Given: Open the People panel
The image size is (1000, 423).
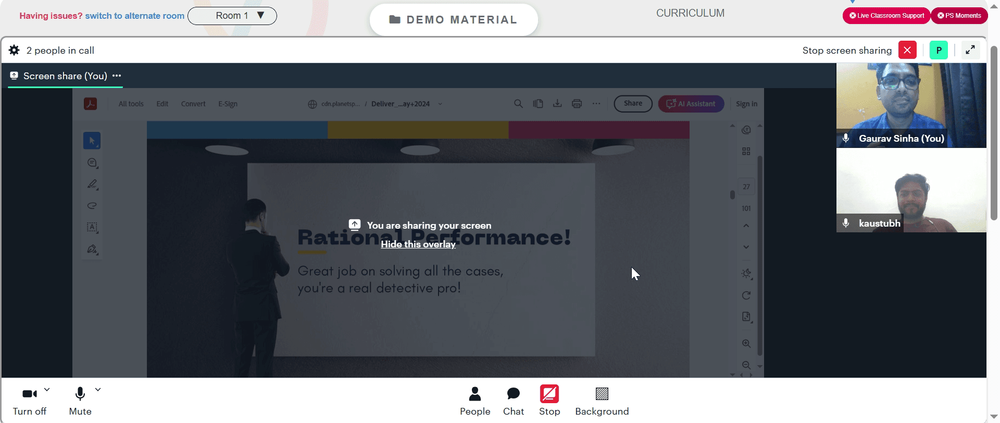Looking at the screenshot, I should pos(475,401).
